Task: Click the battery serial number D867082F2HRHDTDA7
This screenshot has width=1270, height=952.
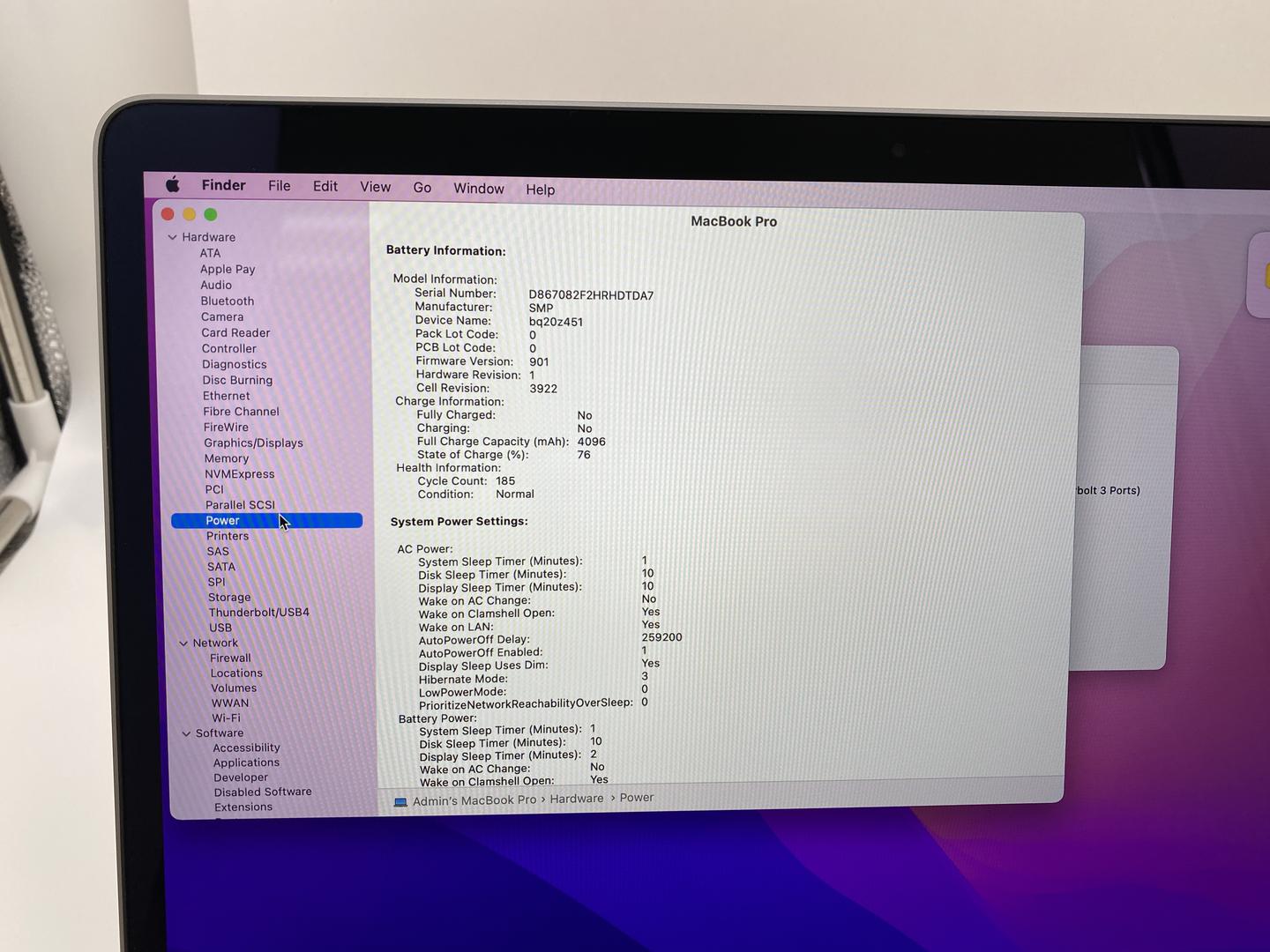Action: (x=591, y=295)
